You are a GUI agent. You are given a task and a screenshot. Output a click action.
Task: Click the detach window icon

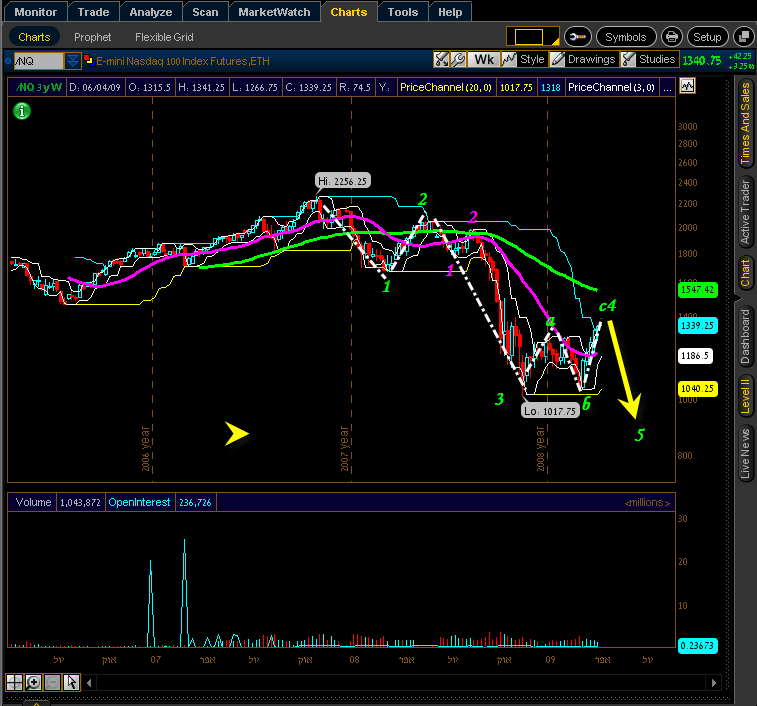pyautogui.click(x=743, y=37)
